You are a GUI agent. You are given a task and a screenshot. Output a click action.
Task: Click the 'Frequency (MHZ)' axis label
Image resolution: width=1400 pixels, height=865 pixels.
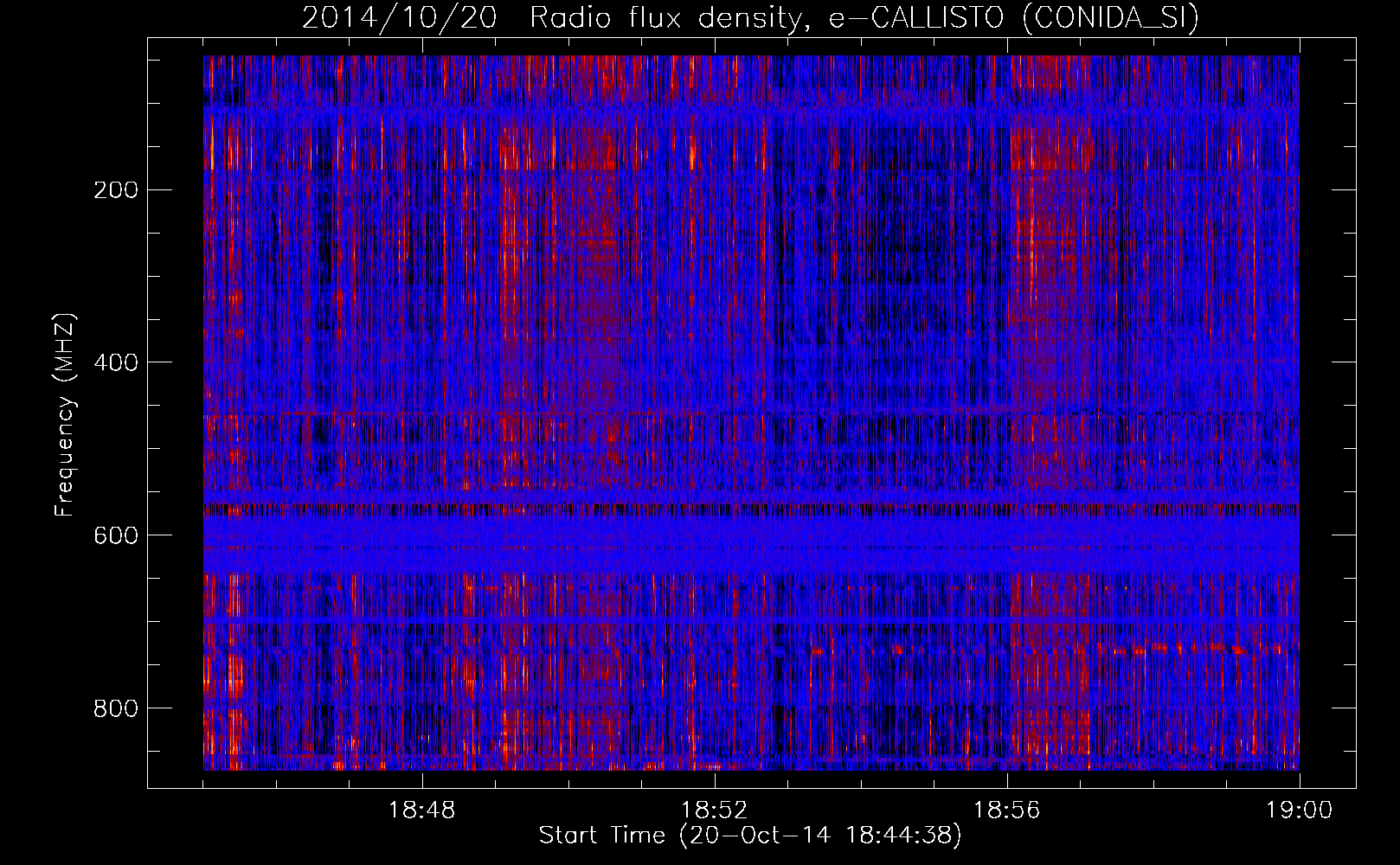click(65, 415)
